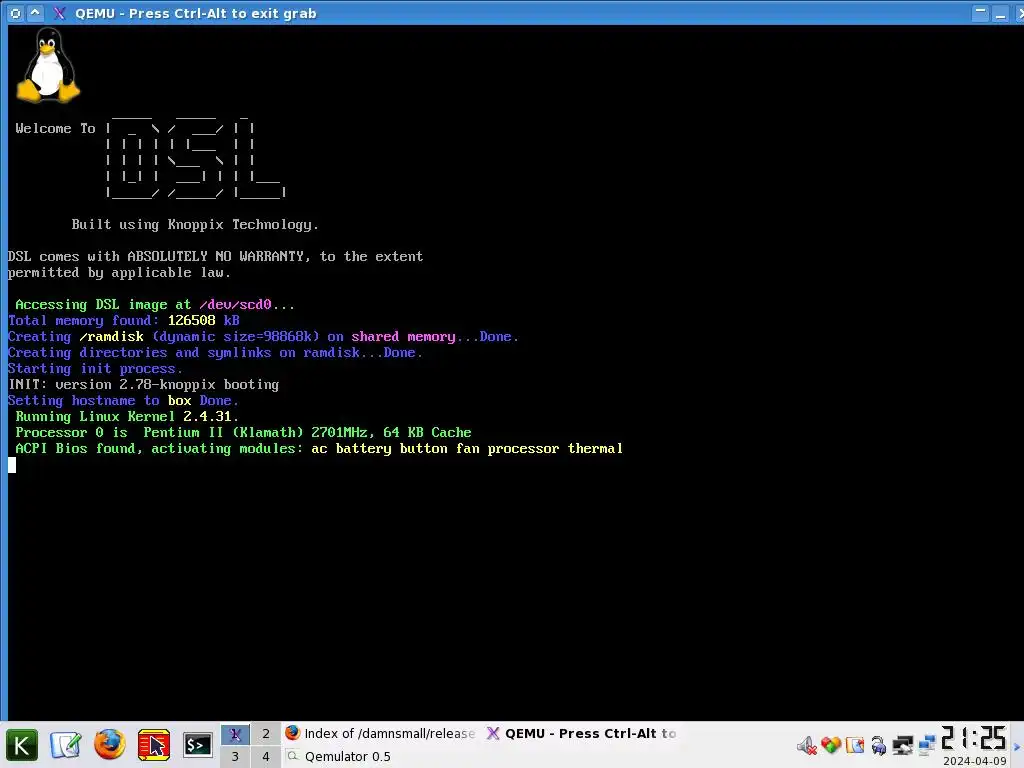
Task: Open the KDE K menu launcher
Action: (22, 745)
